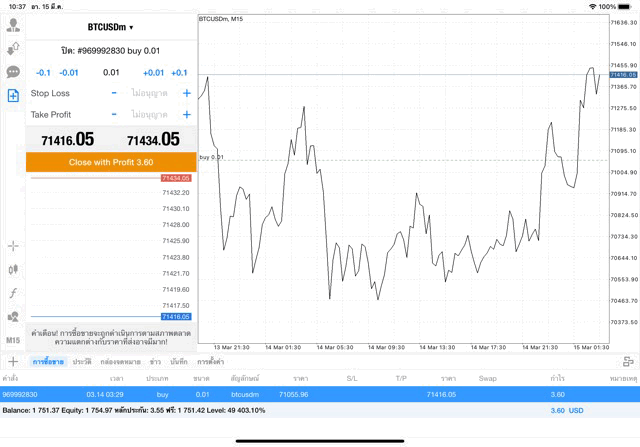
Task: Activate the crosshair cursor tool
Action: 13,246
